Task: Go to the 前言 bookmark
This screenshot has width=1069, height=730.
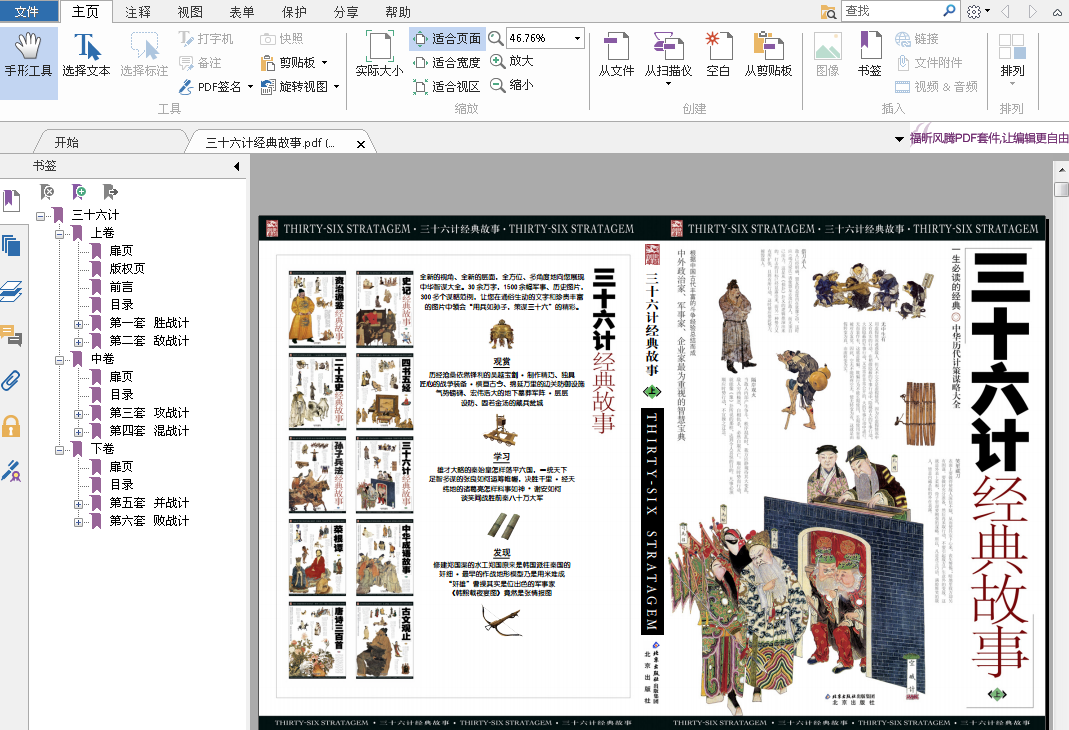Action: coord(121,287)
